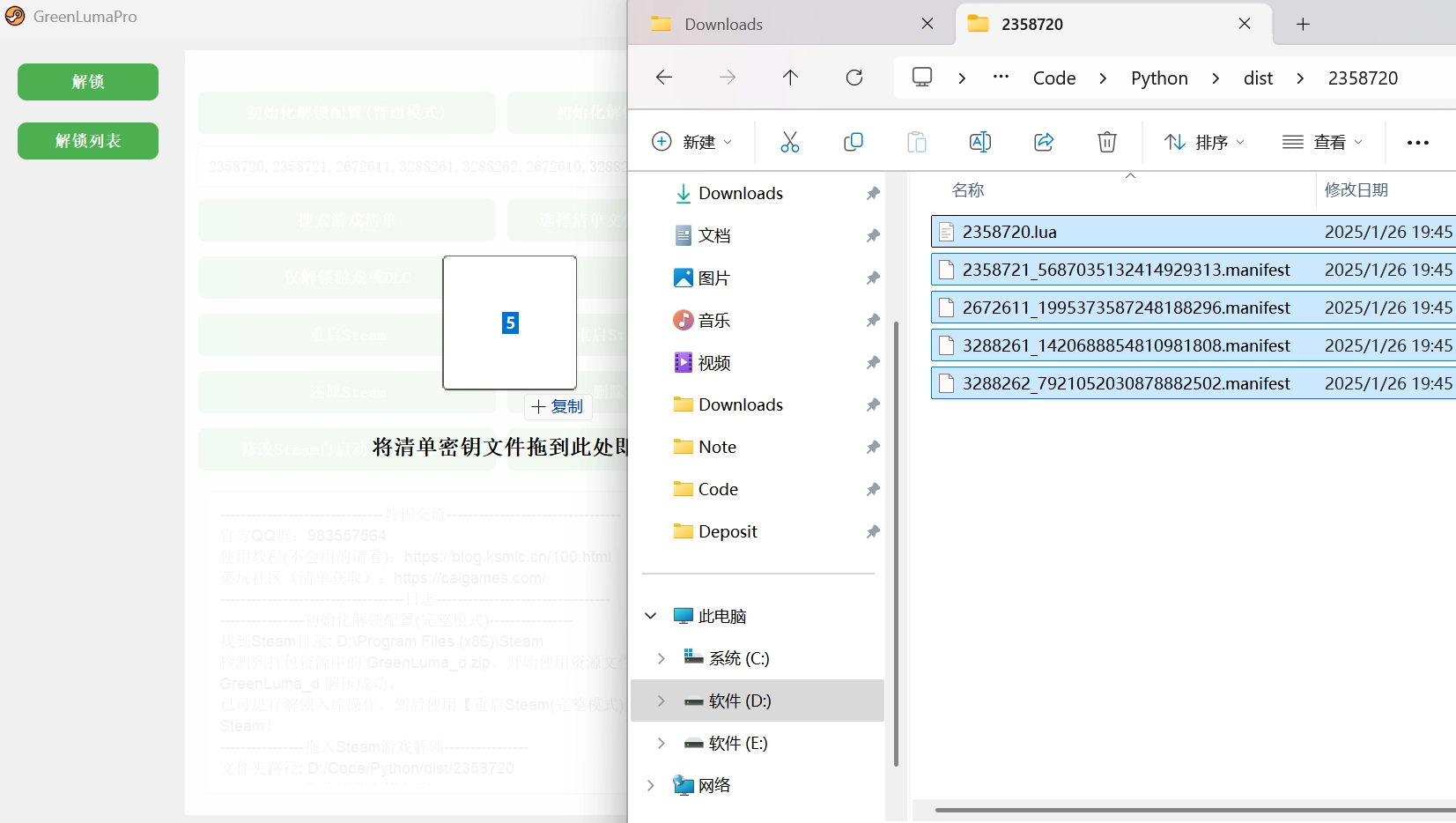
Task: Click the green 解锁 button
Action: (x=88, y=82)
